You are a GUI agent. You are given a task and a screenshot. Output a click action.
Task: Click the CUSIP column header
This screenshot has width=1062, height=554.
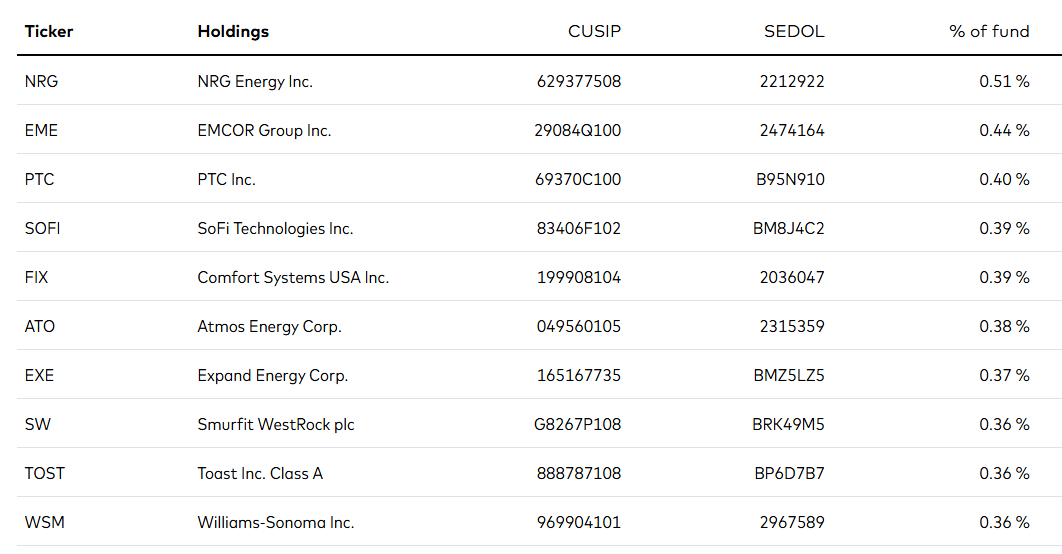point(594,31)
